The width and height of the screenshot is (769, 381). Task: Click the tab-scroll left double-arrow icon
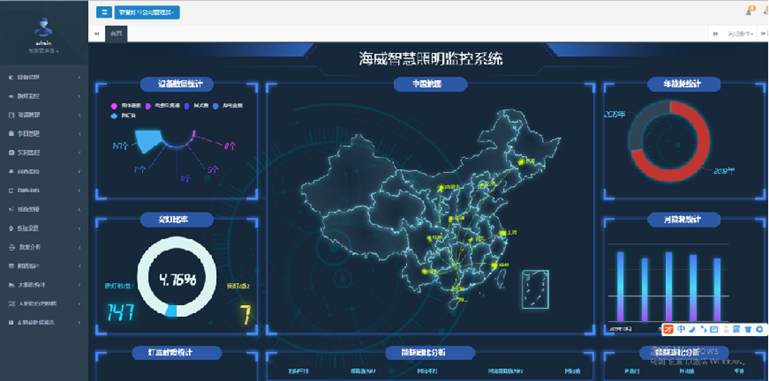pyautogui.click(x=97, y=34)
